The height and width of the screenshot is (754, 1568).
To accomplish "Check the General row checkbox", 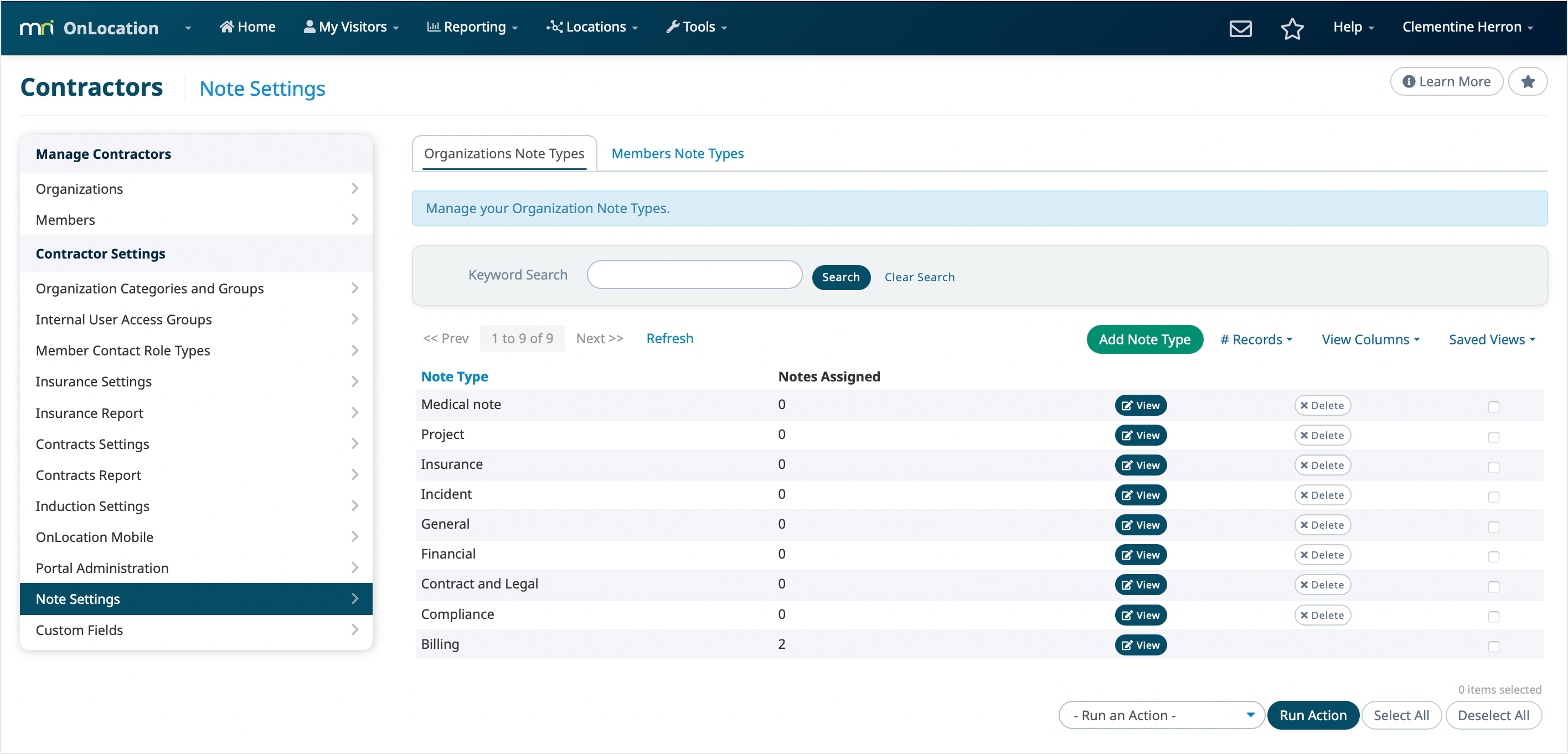I will pyautogui.click(x=1493, y=526).
